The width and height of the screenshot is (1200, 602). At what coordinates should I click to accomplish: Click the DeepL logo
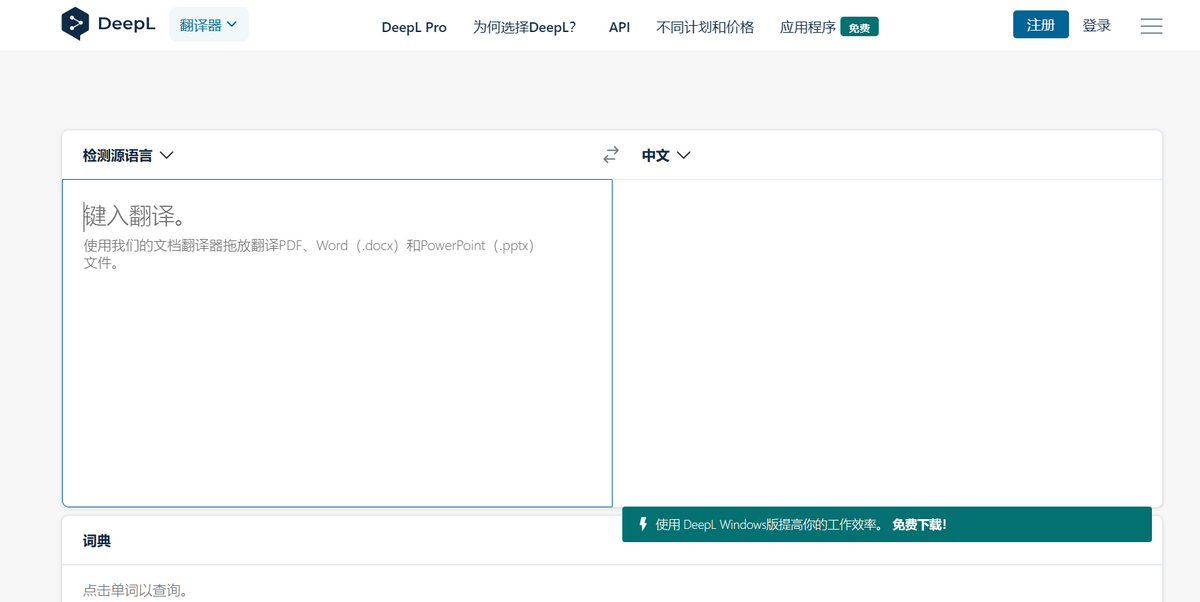tap(108, 24)
